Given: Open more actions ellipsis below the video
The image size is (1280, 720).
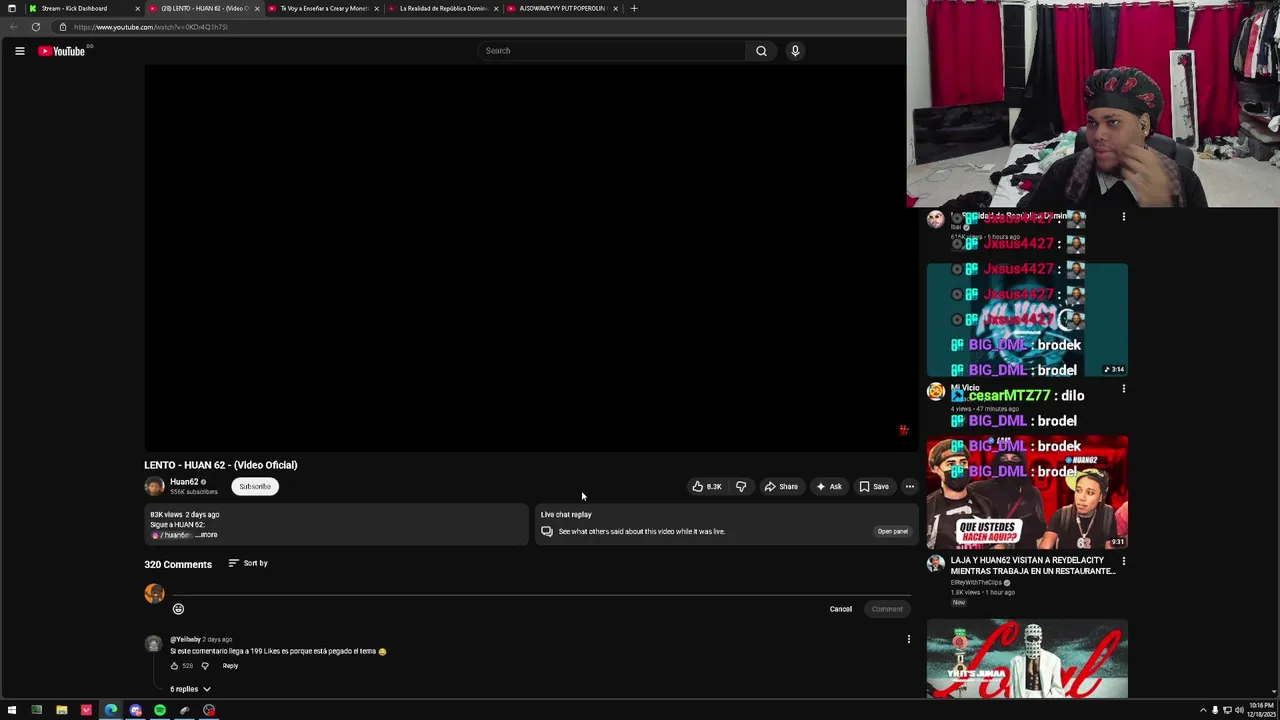Looking at the screenshot, I should click(909, 487).
